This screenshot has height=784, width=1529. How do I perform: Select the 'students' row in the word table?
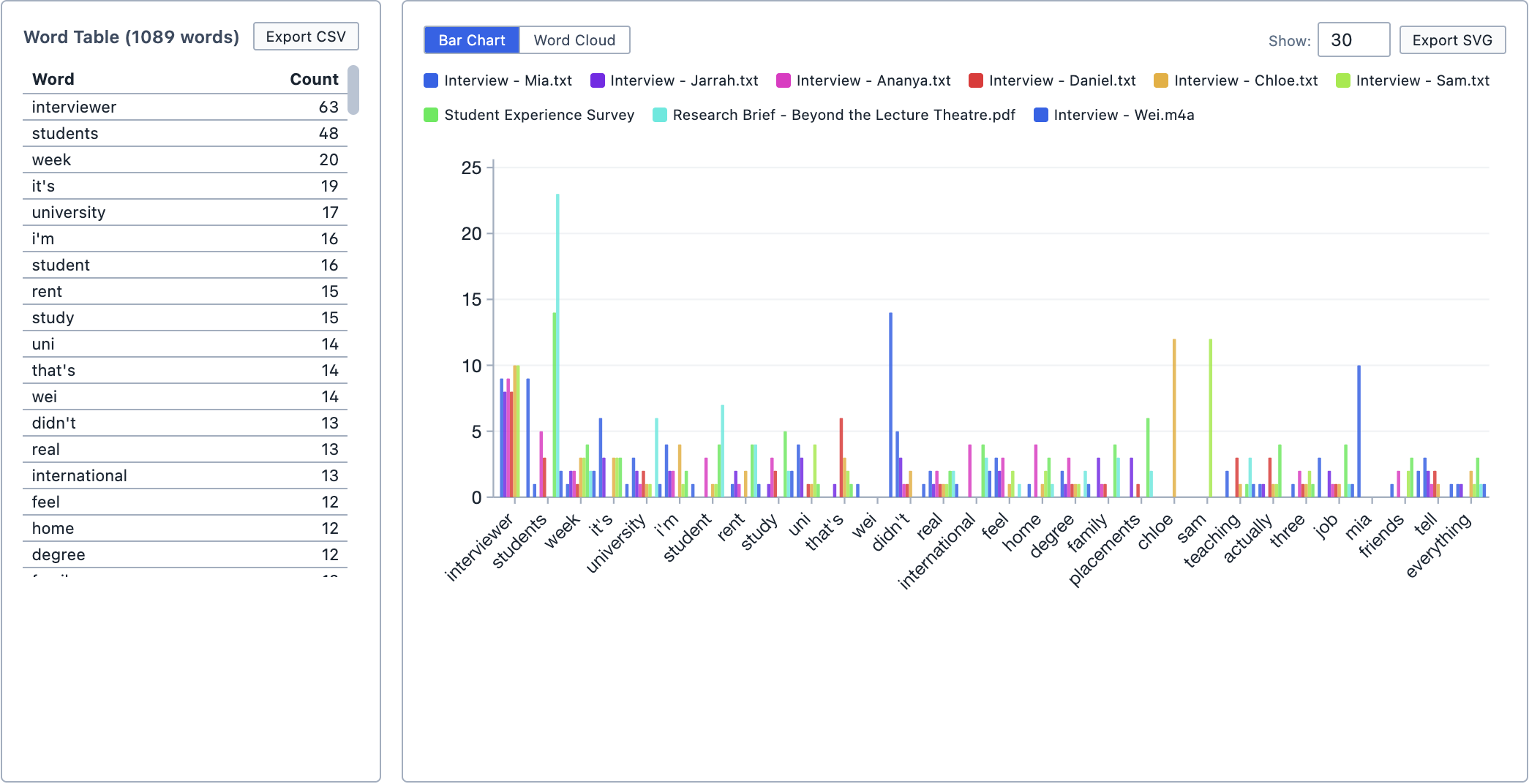(185, 133)
